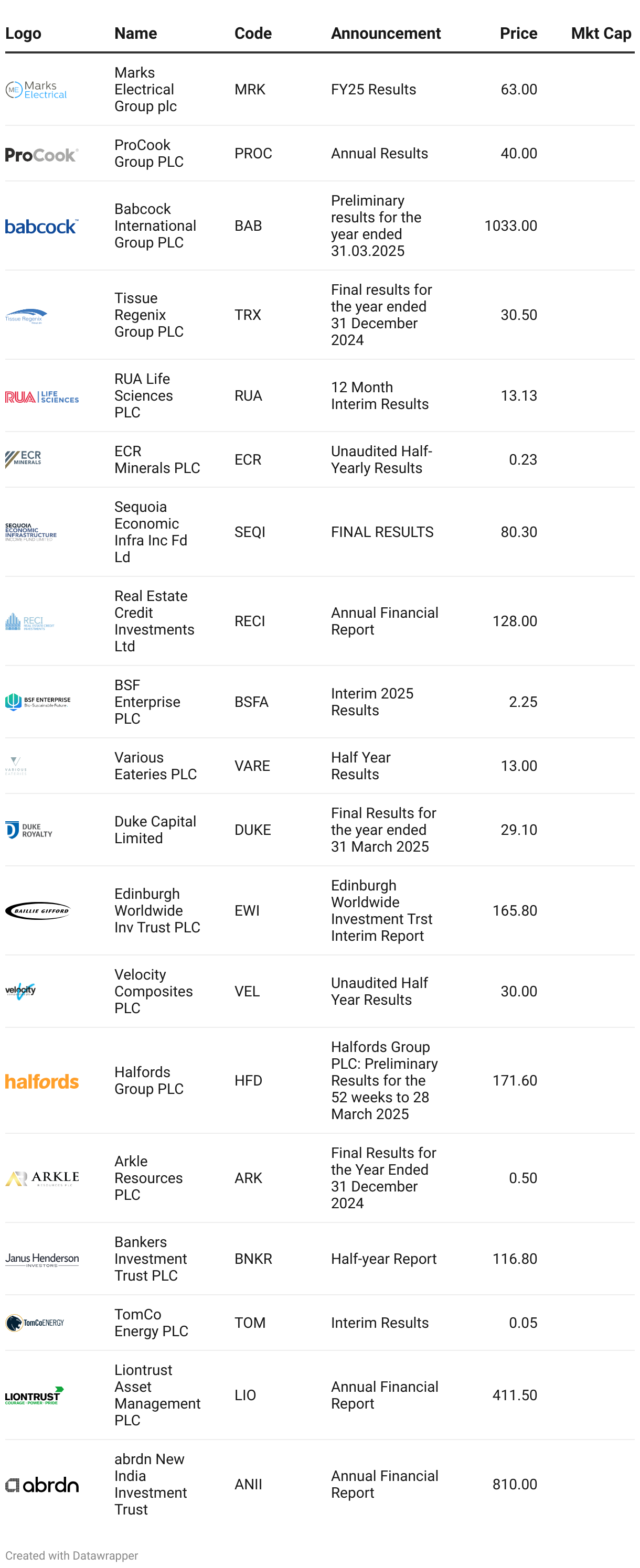Viewport: 640px width, 1568px height.
Task: Click the Arkle Resources logo
Action: [41, 1178]
